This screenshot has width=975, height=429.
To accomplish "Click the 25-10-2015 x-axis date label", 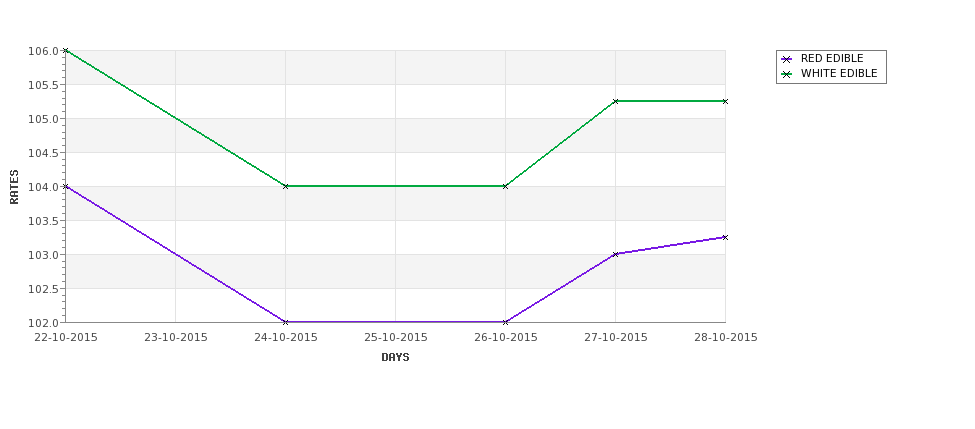I will 395,338.
